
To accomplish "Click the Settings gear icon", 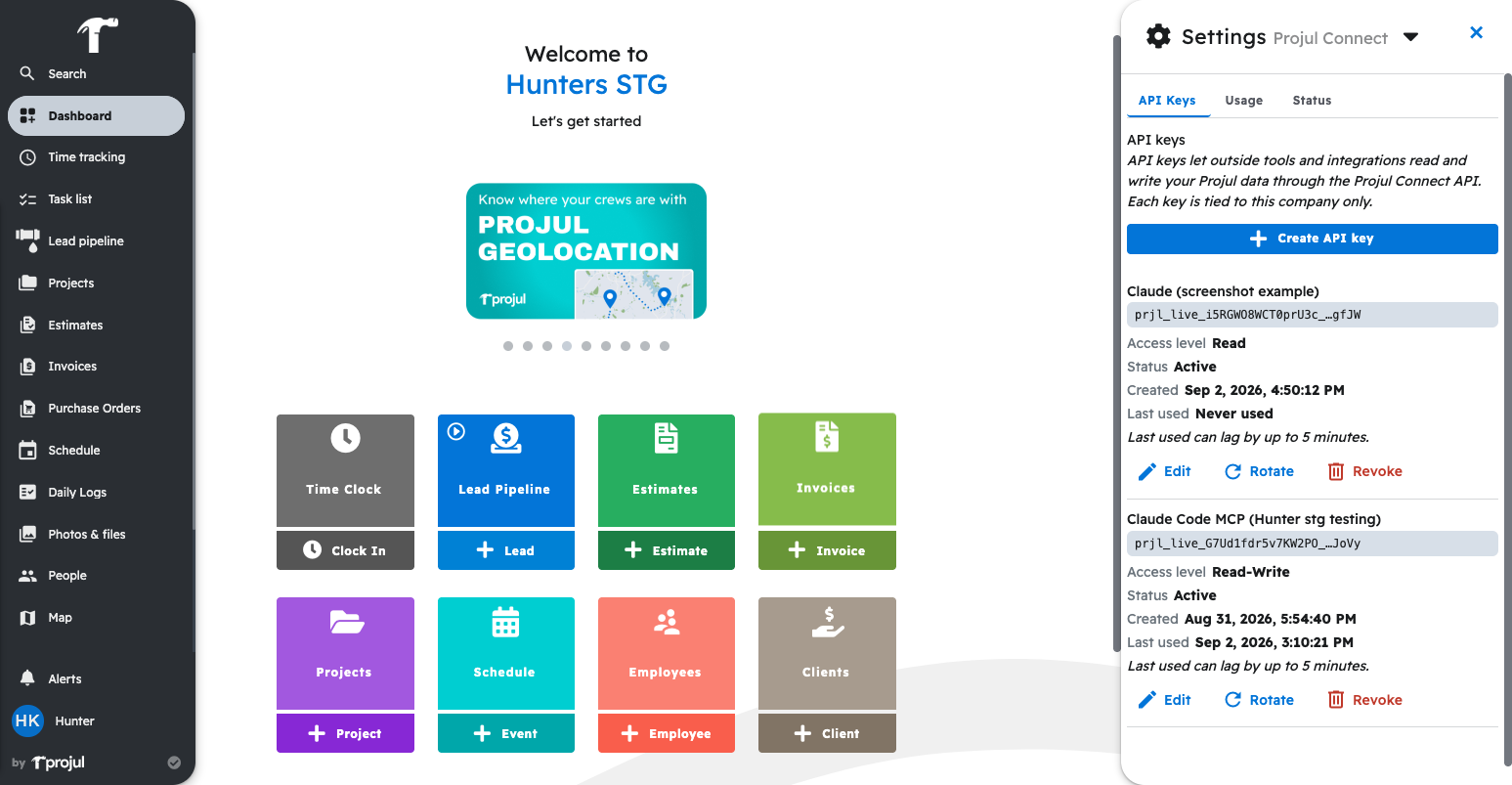I will click(x=1158, y=37).
